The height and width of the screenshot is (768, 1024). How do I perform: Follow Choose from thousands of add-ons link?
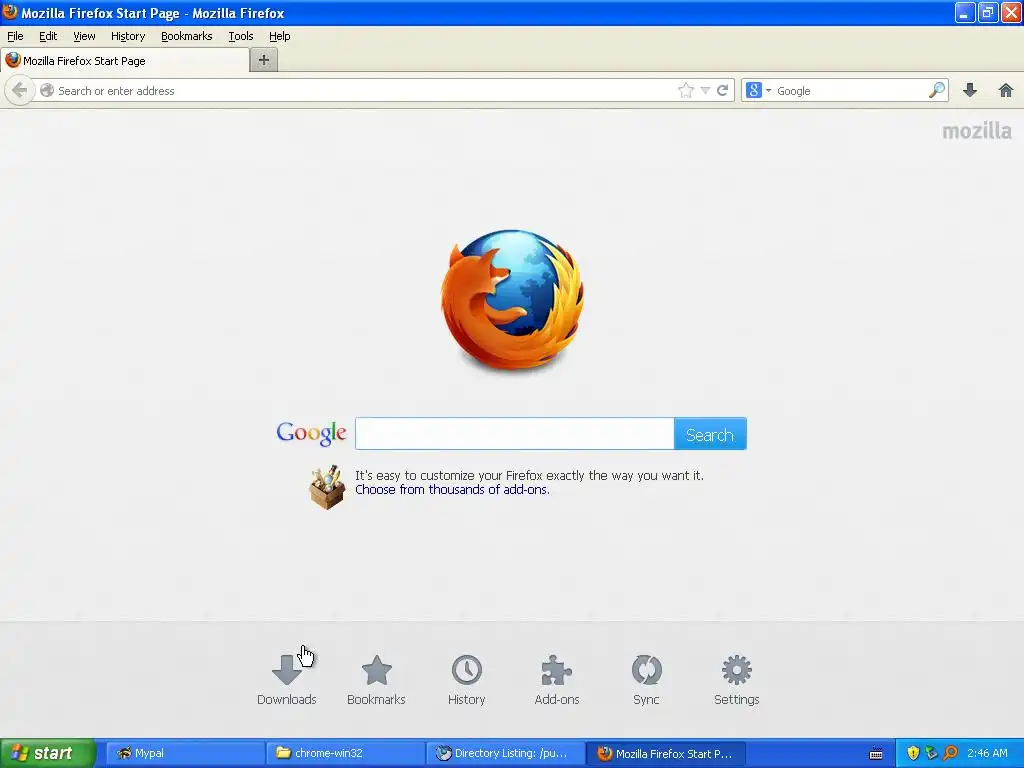pyautogui.click(x=452, y=489)
